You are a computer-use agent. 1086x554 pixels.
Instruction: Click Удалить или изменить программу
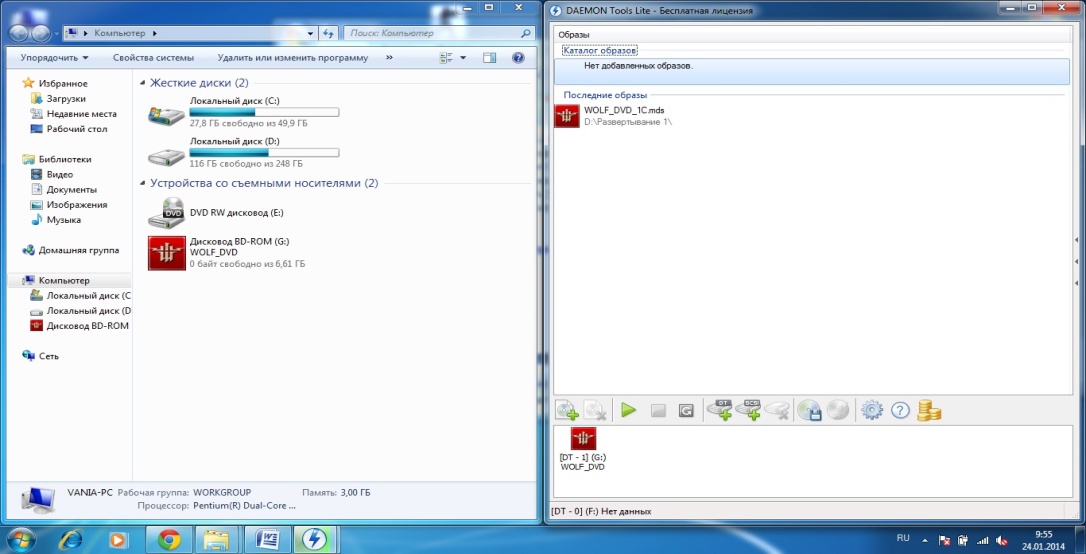[292, 58]
